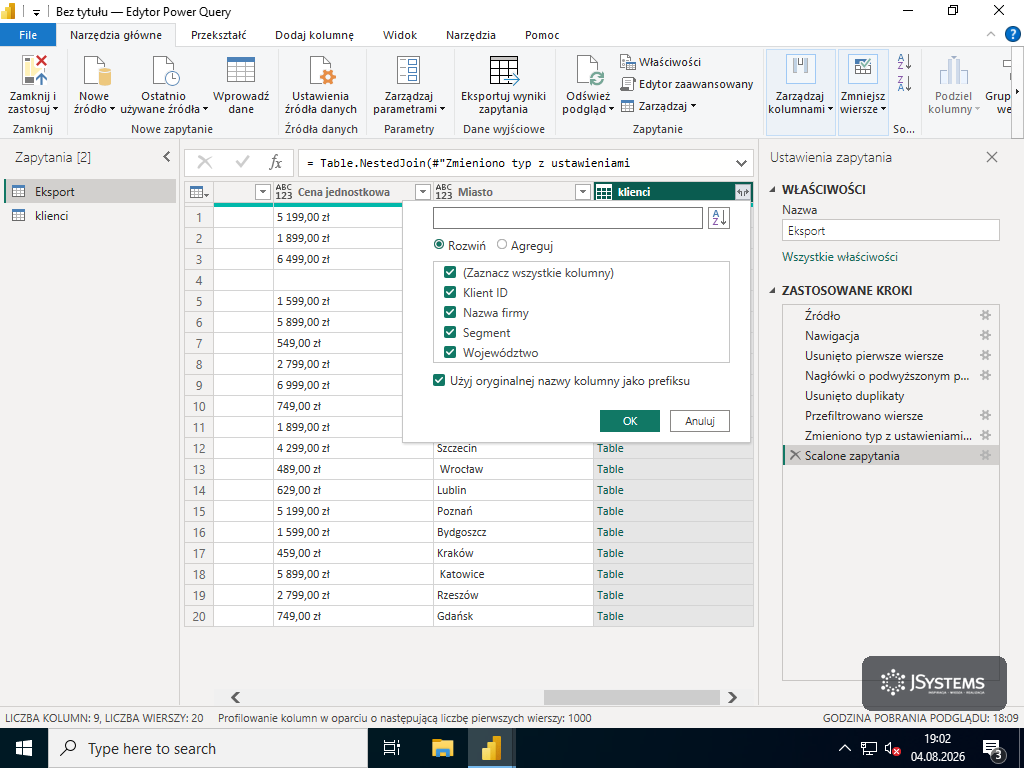Open gear settings for Źródło step
1024x768 pixels.
[985, 315]
